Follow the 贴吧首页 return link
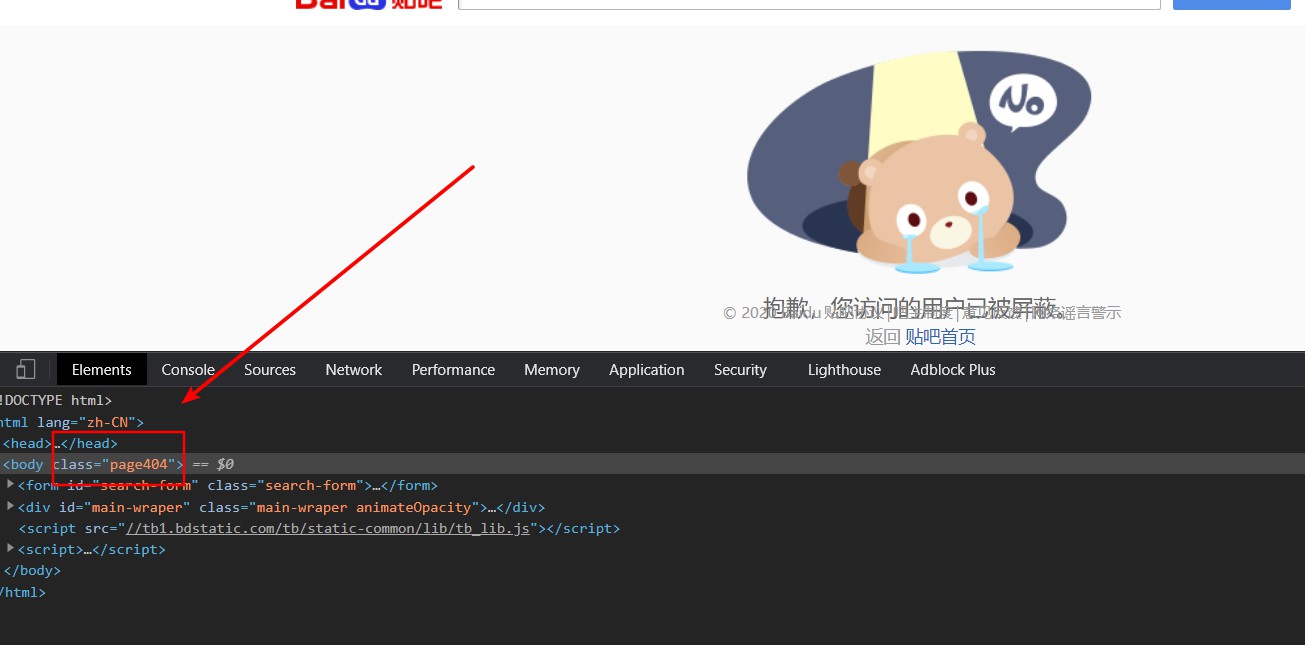This screenshot has width=1305, height=645. 940,337
